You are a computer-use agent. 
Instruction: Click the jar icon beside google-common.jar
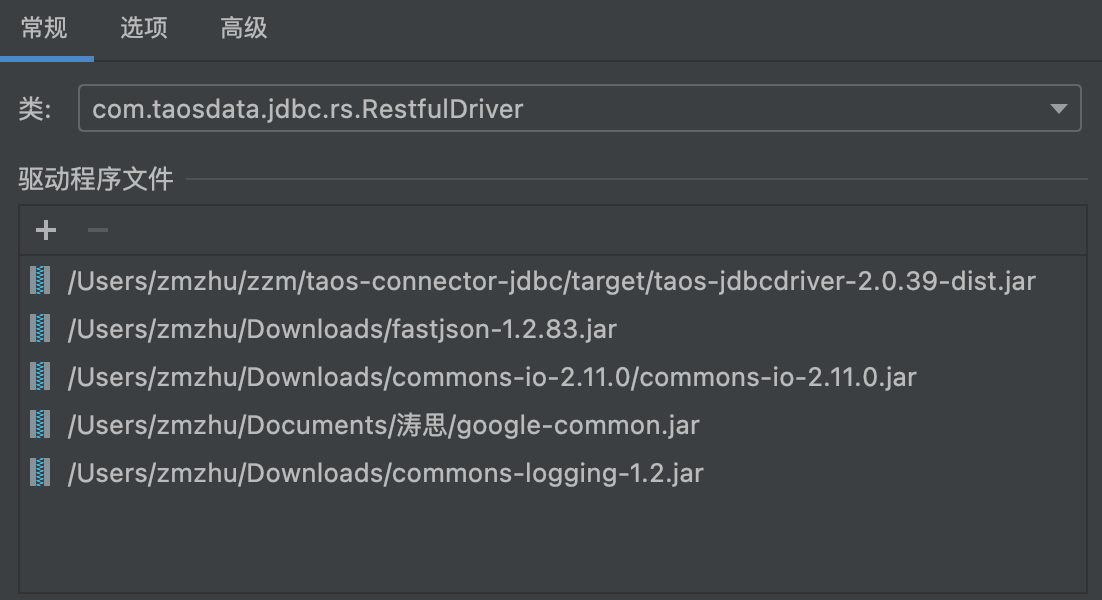tap(40, 425)
